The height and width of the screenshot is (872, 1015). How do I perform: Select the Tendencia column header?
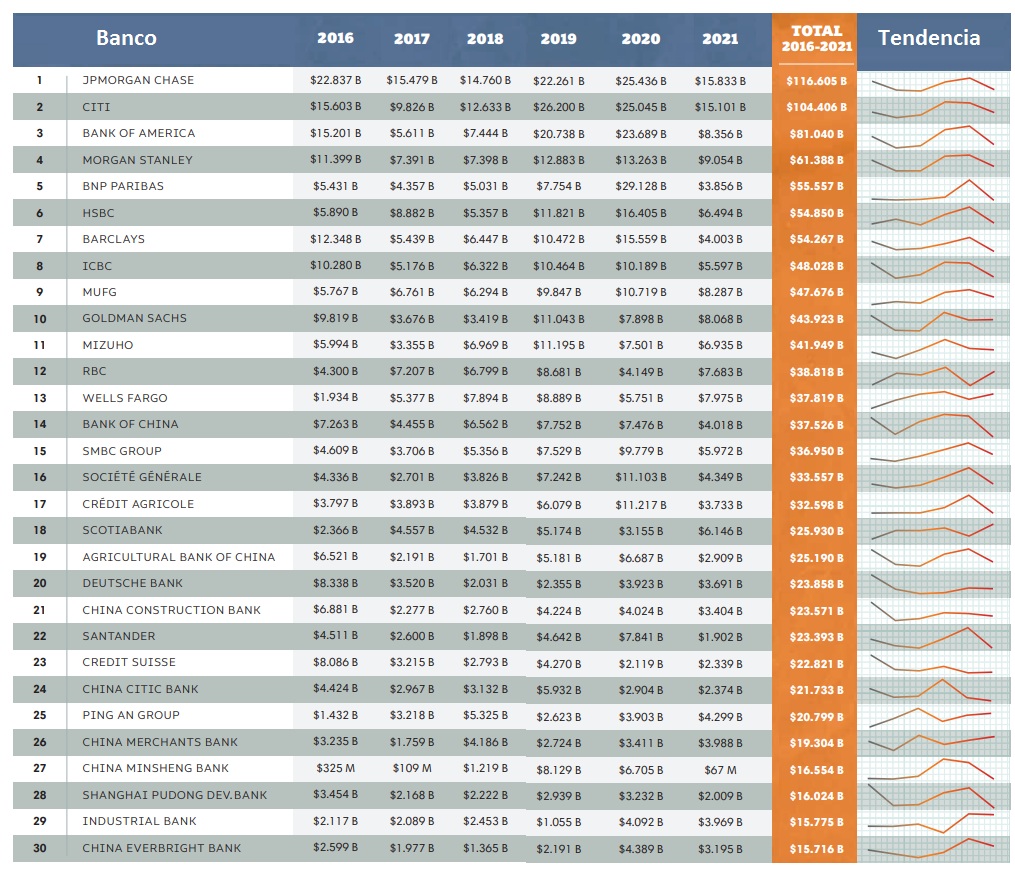(928, 39)
